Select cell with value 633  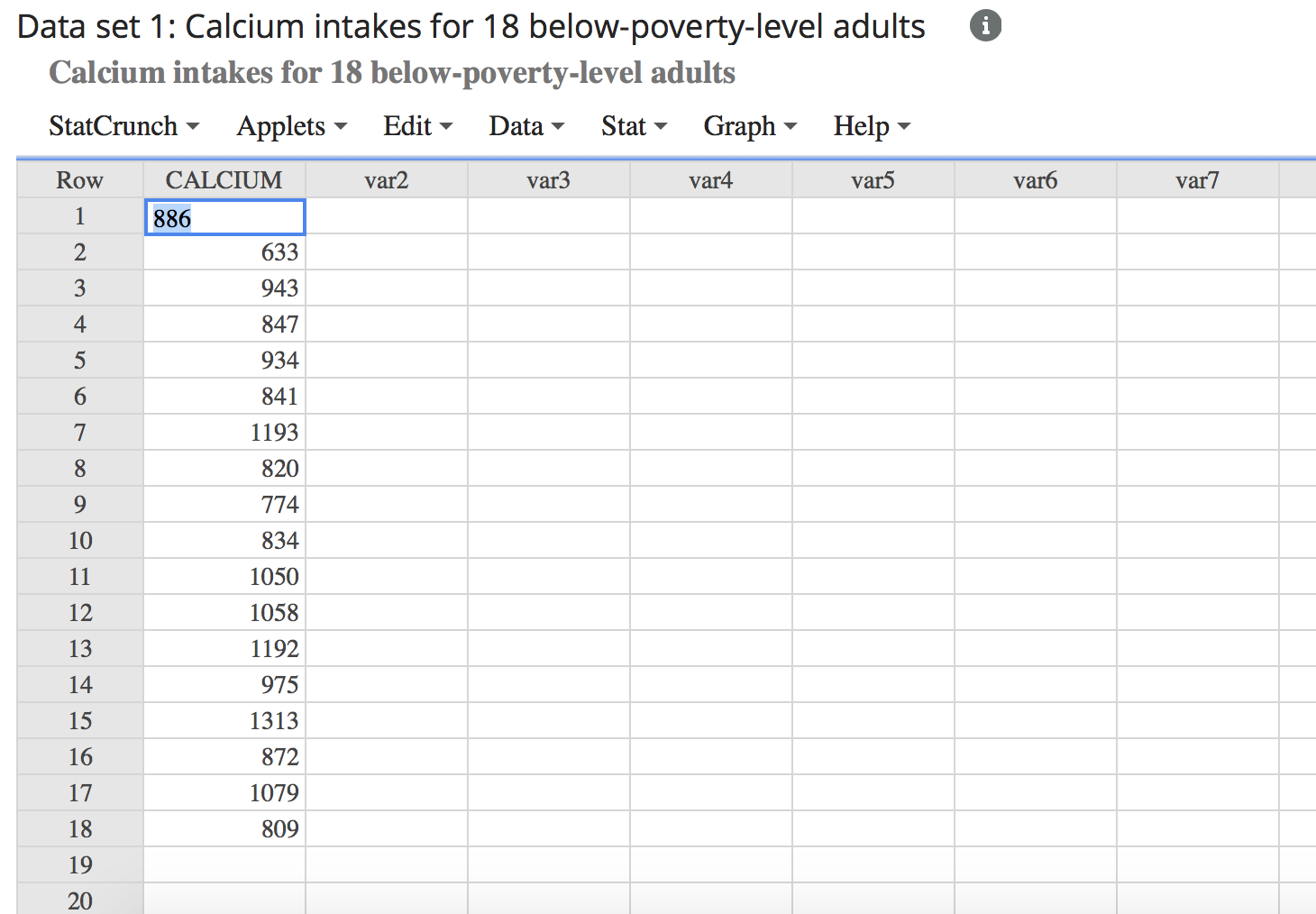pos(224,252)
